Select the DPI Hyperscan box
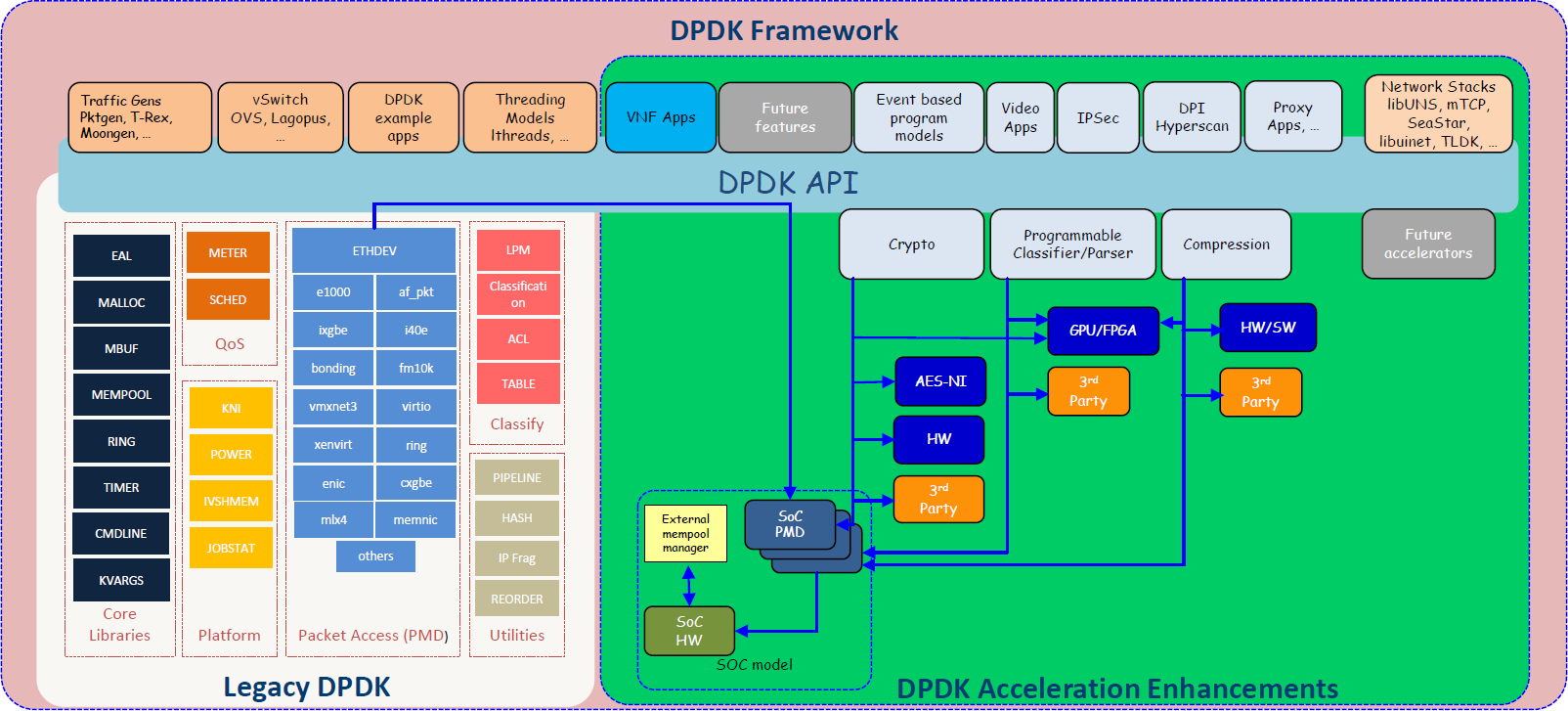Viewport: 1568px width, 711px height. pos(1192,116)
